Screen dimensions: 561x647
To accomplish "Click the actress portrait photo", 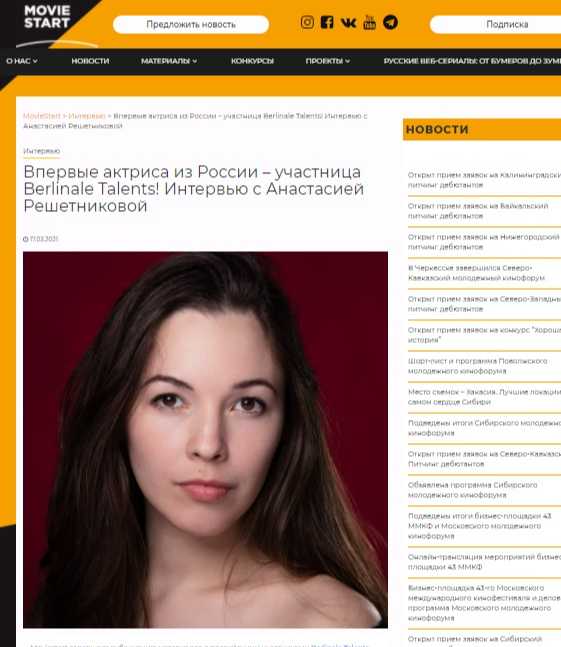I will (x=205, y=440).
